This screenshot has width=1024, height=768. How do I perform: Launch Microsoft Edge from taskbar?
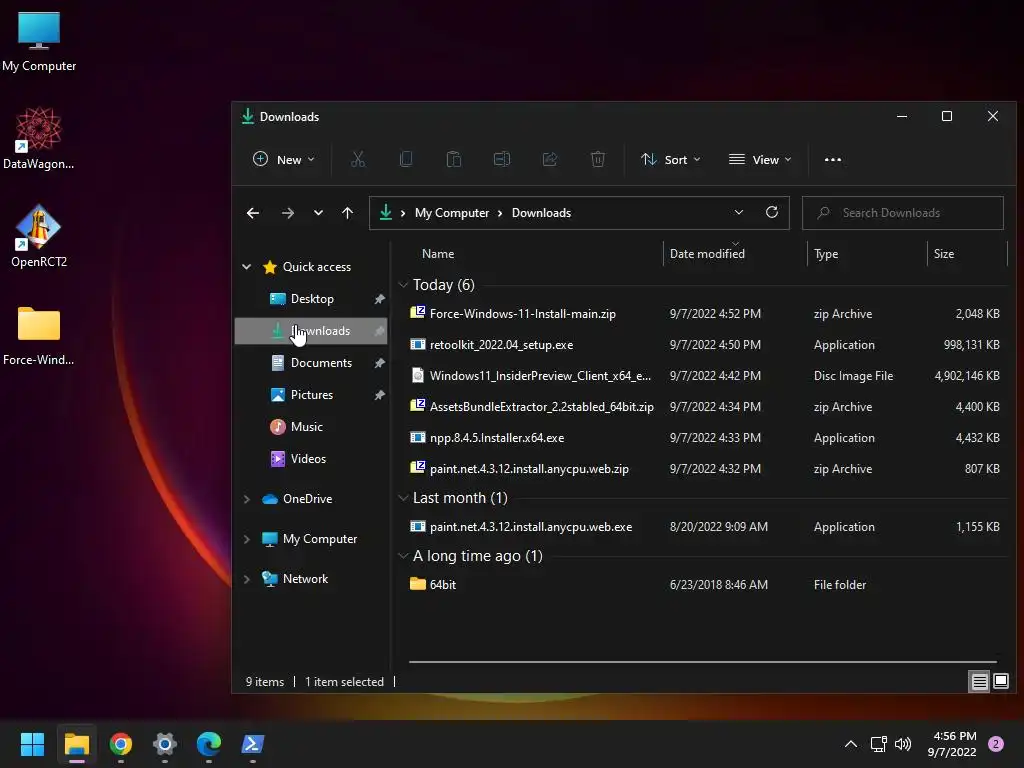[x=209, y=744]
